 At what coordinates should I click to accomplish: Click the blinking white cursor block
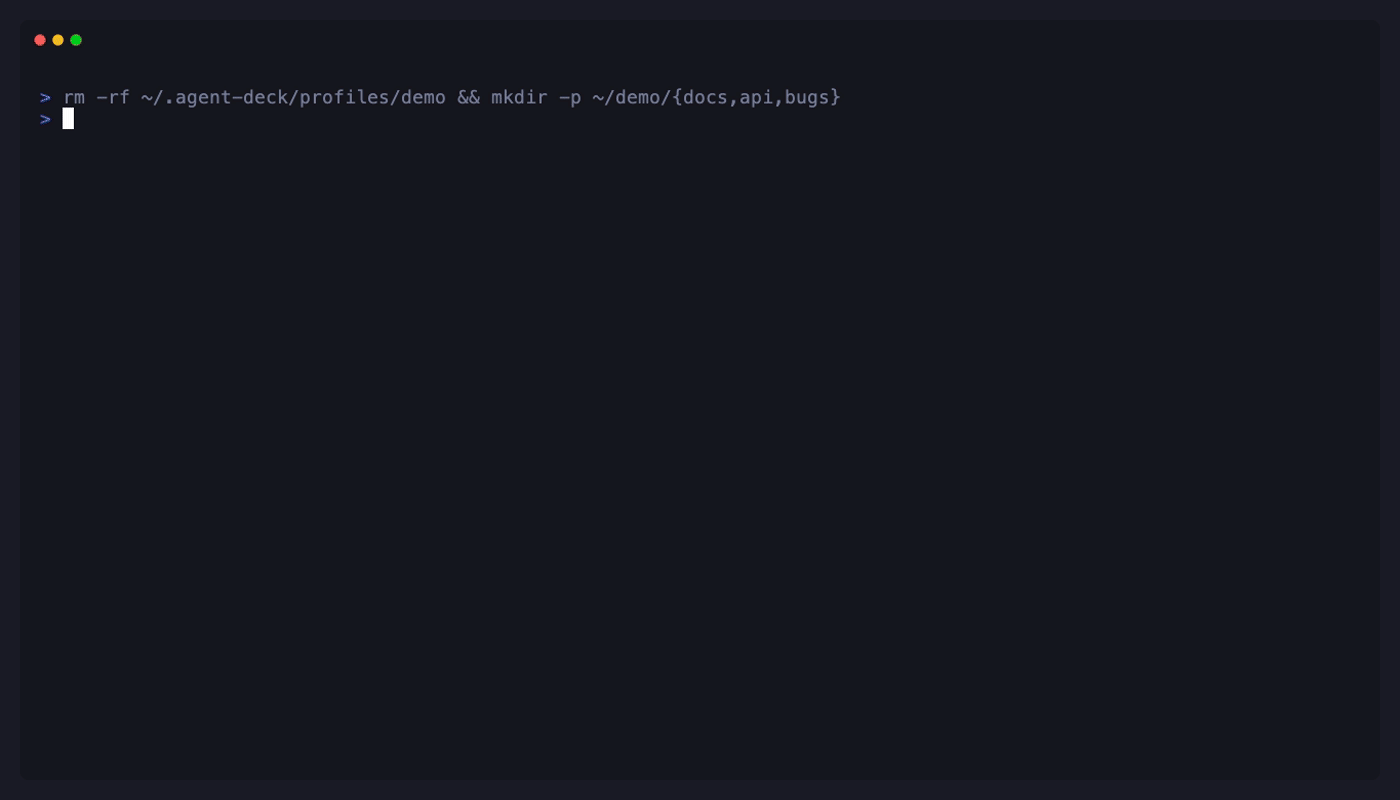pos(67,119)
